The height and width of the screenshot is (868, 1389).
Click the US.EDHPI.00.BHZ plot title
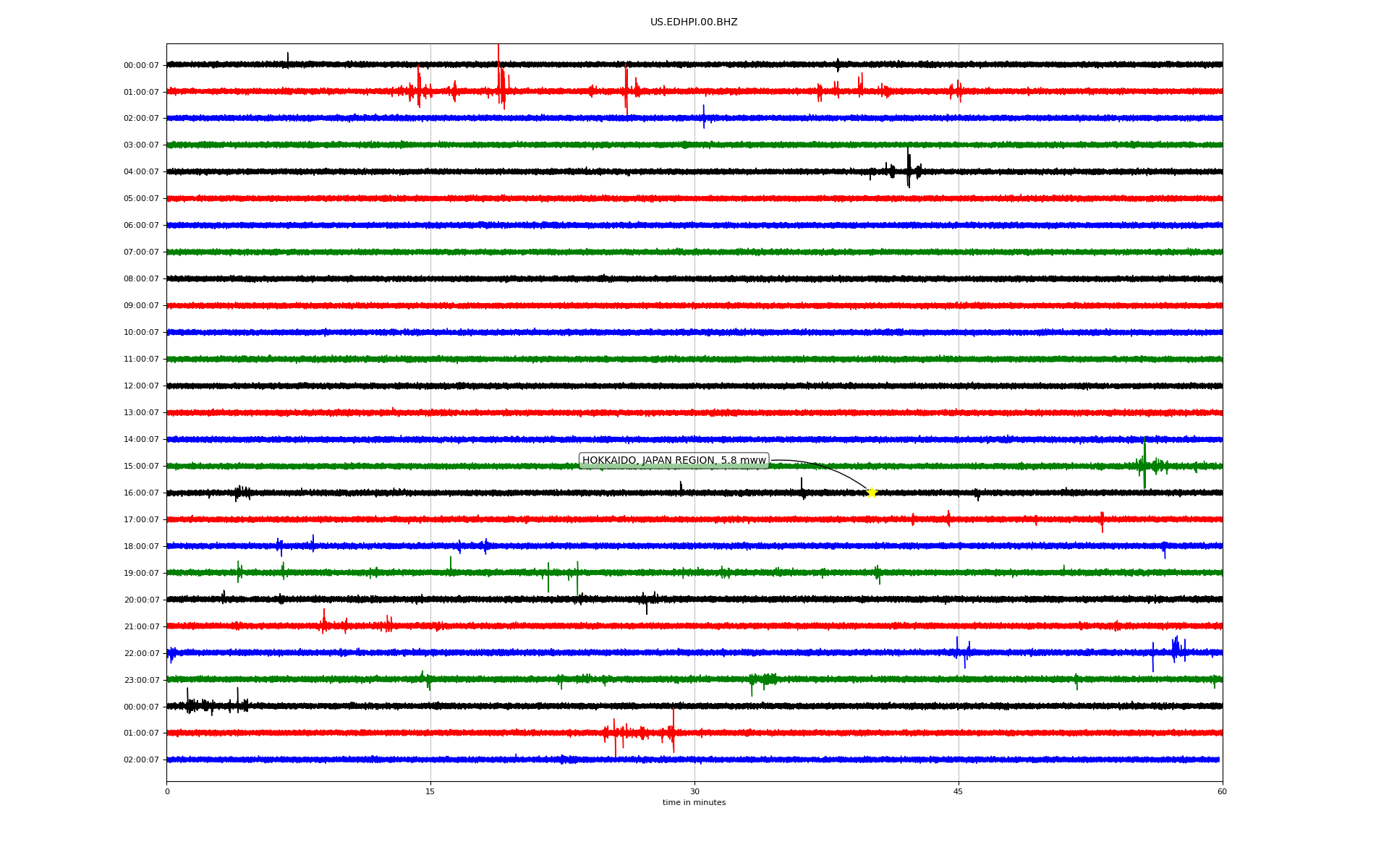click(x=694, y=22)
